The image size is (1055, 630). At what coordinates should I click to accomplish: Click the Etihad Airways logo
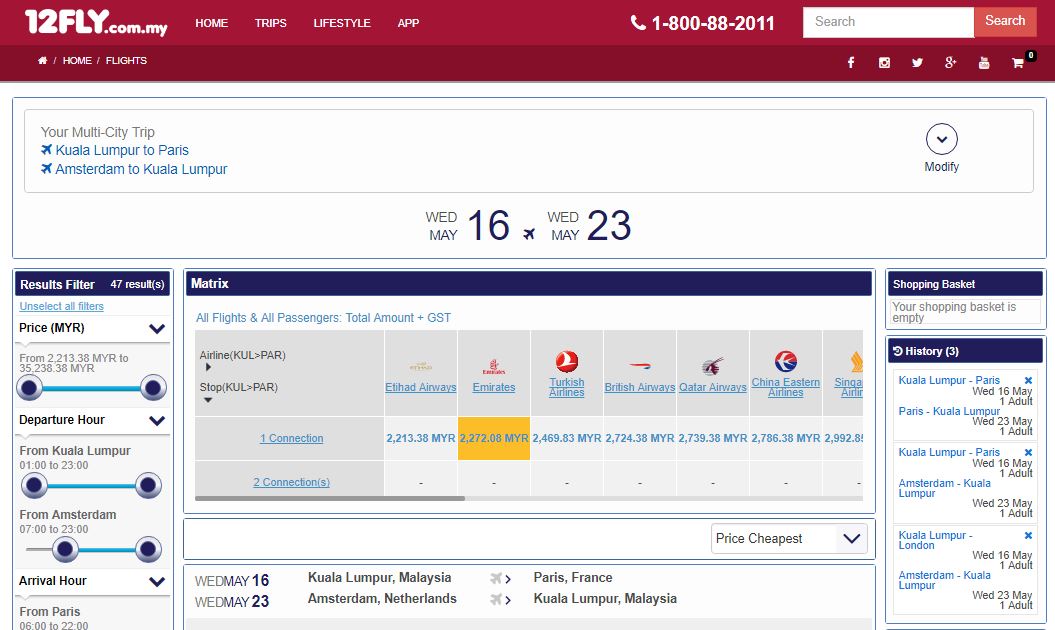(x=421, y=366)
